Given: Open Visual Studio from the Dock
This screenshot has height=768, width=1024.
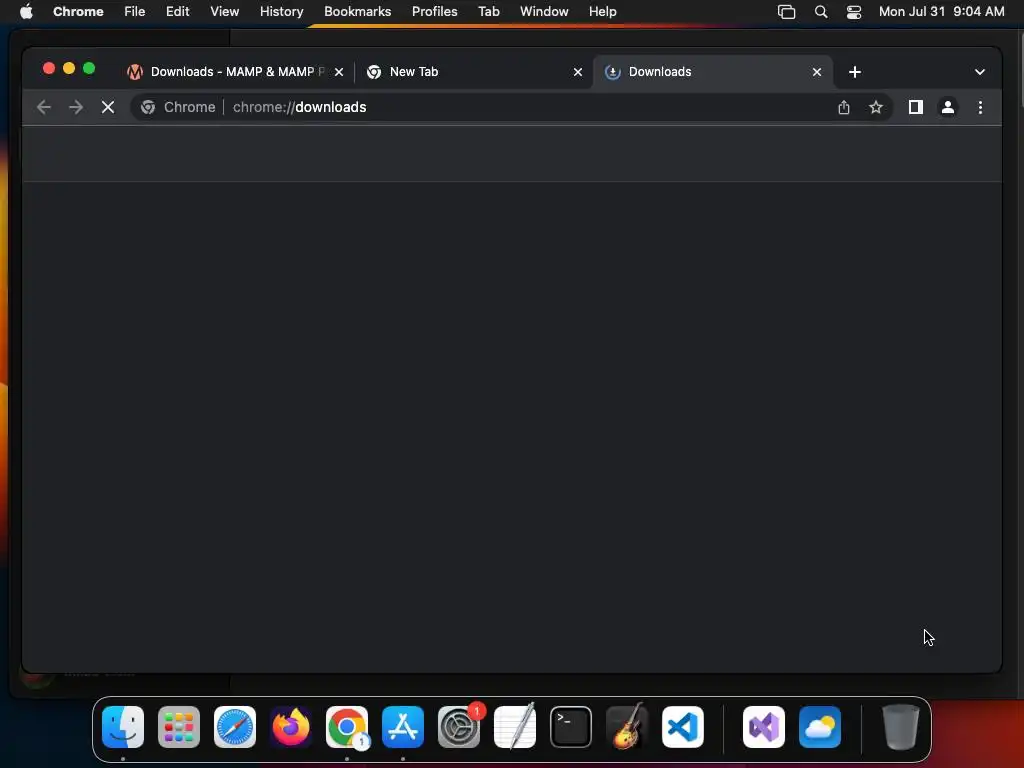Looking at the screenshot, I should coord(764,727).
